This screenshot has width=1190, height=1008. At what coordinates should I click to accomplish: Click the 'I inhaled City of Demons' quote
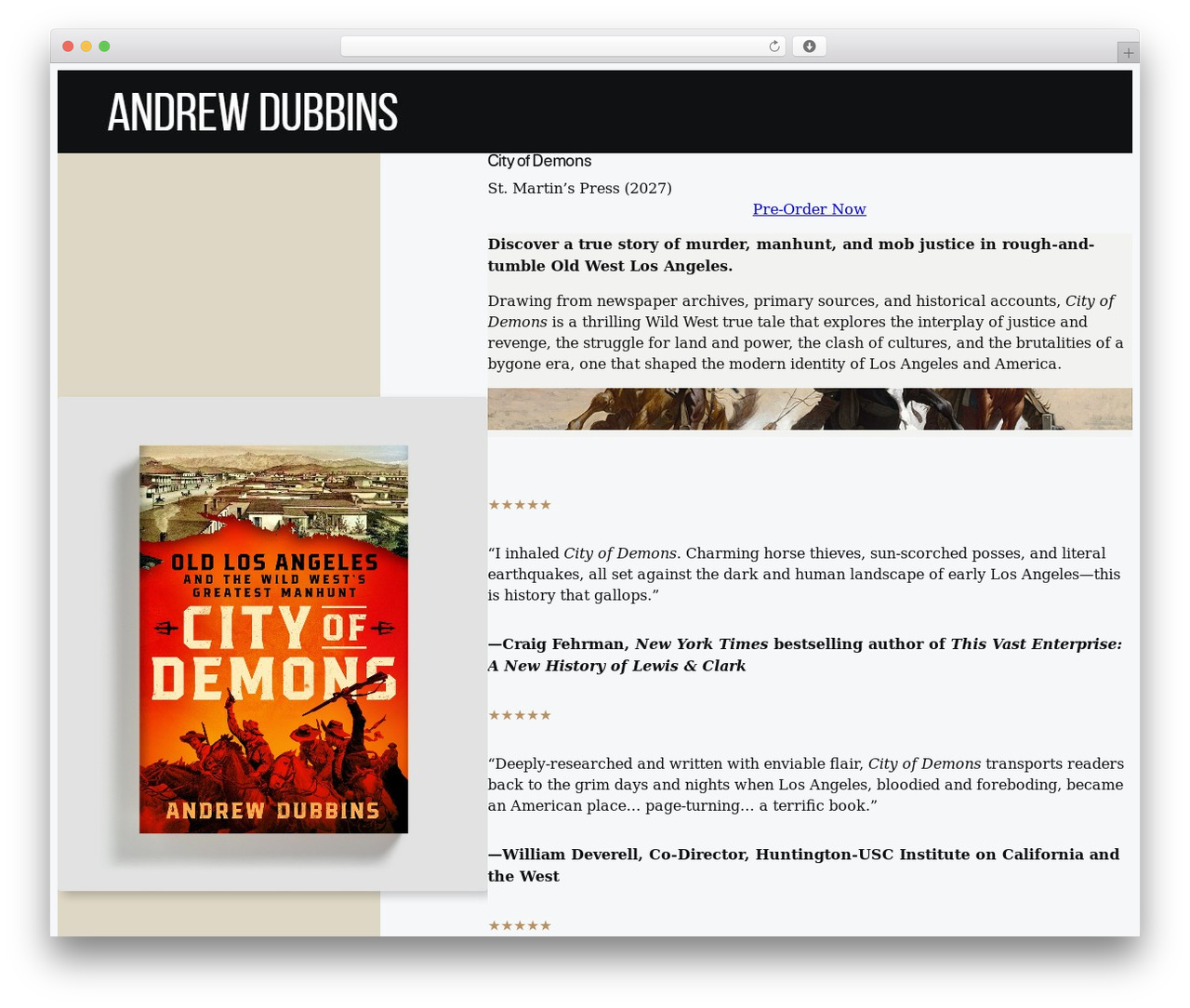(x=804, y=574)
